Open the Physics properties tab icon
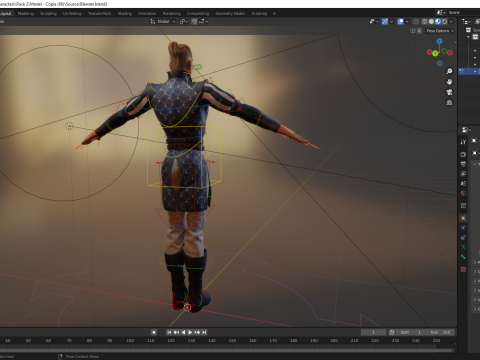This screenshot has height=360, width=480. (463, 228)
